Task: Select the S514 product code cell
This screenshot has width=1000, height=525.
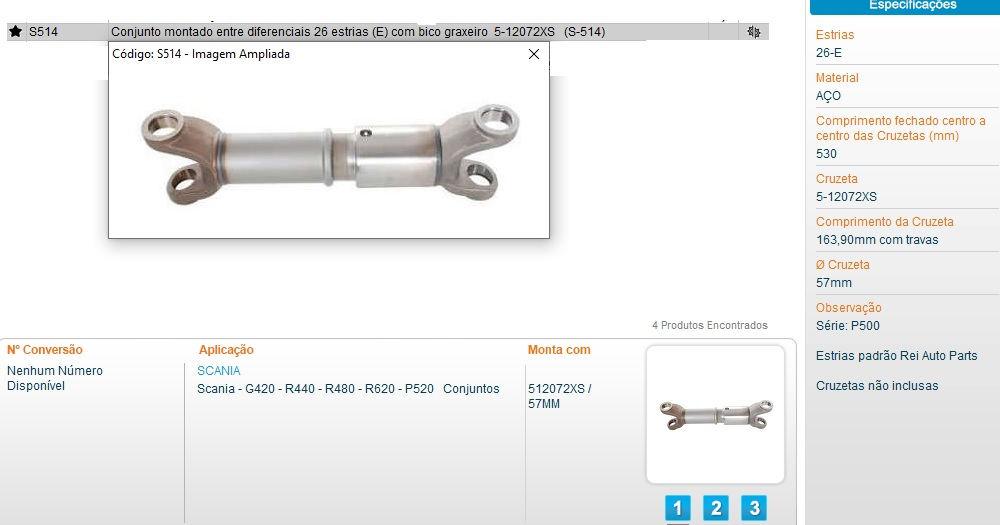Action: coord(43,31)
